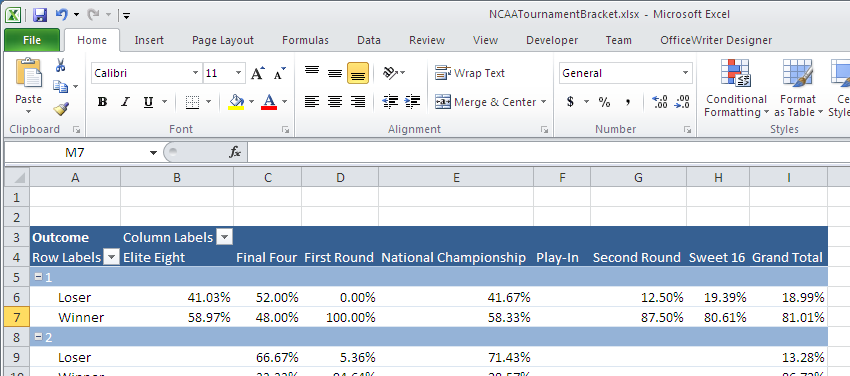Increase font size with Grow Font icon

tap(258, 73)
